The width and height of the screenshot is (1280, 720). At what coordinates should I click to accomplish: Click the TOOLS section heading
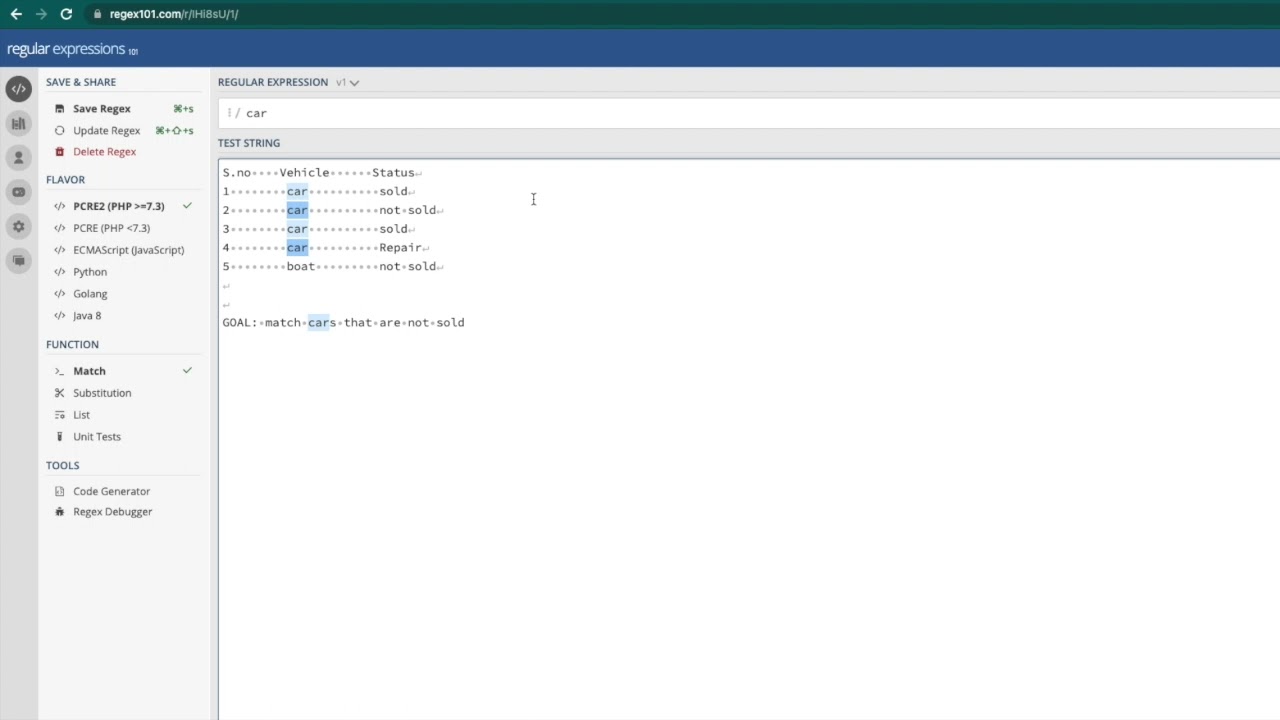[62, 466]
